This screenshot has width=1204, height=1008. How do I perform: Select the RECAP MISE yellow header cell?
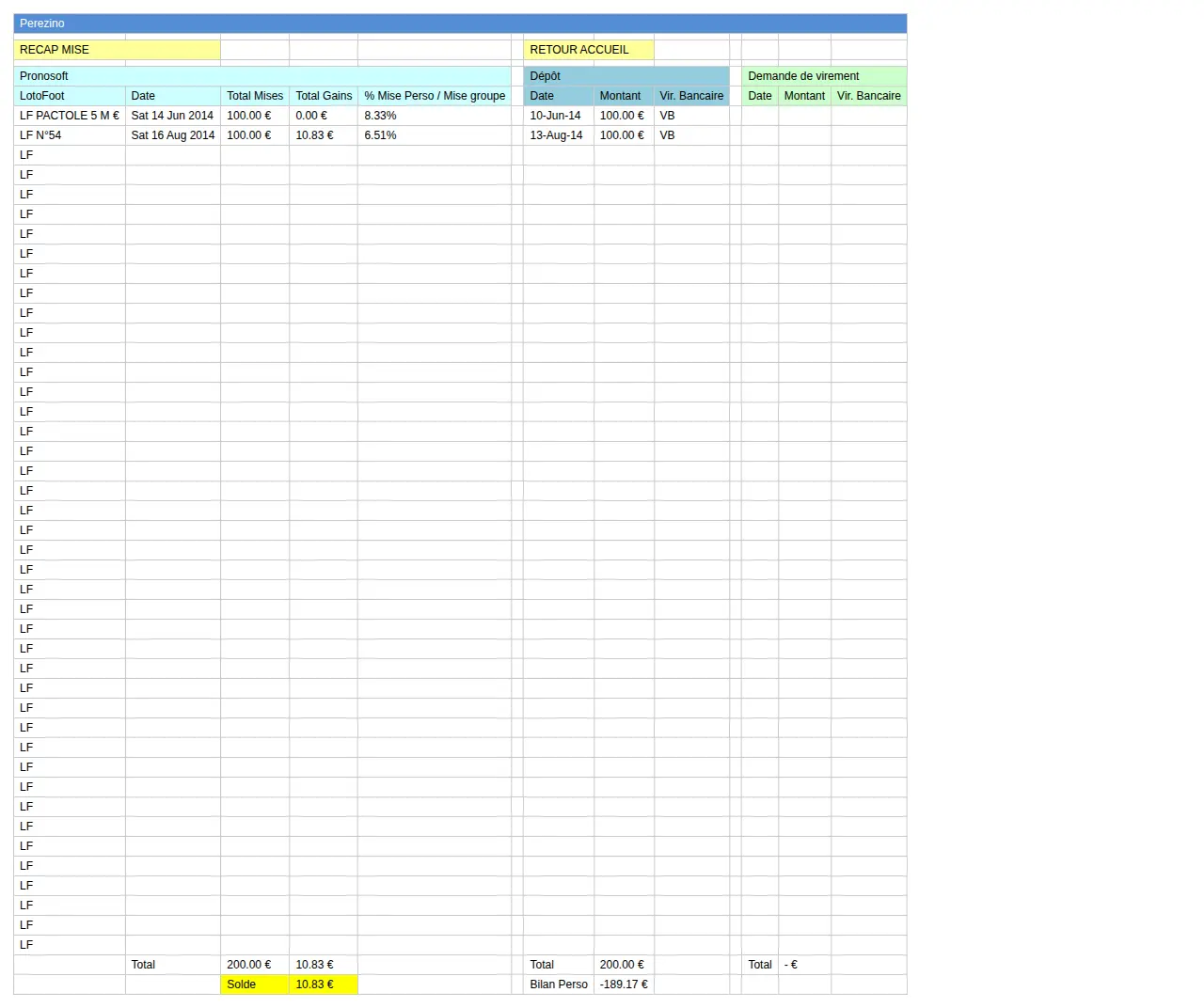tap(117, 50)
